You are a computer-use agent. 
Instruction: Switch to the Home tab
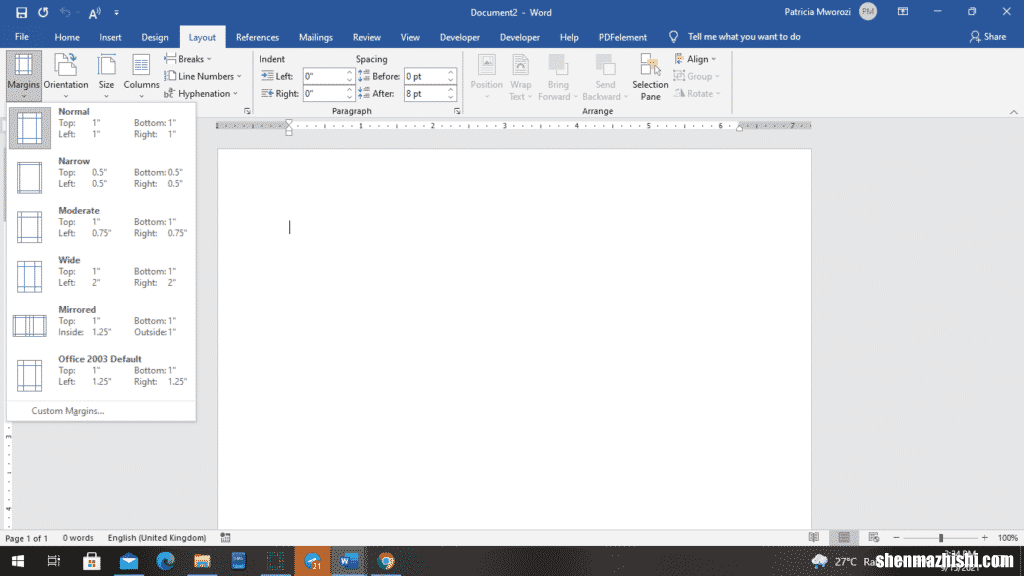tap(67, 37)
